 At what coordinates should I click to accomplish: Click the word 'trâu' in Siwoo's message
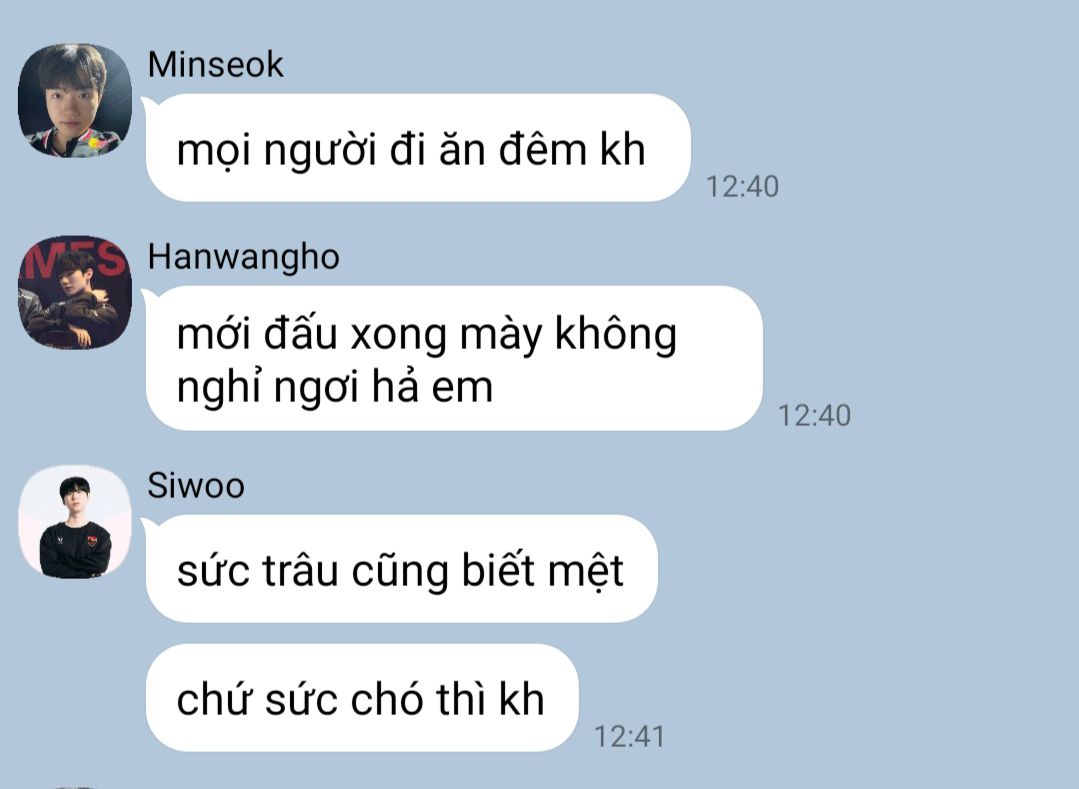coord(300,572)
